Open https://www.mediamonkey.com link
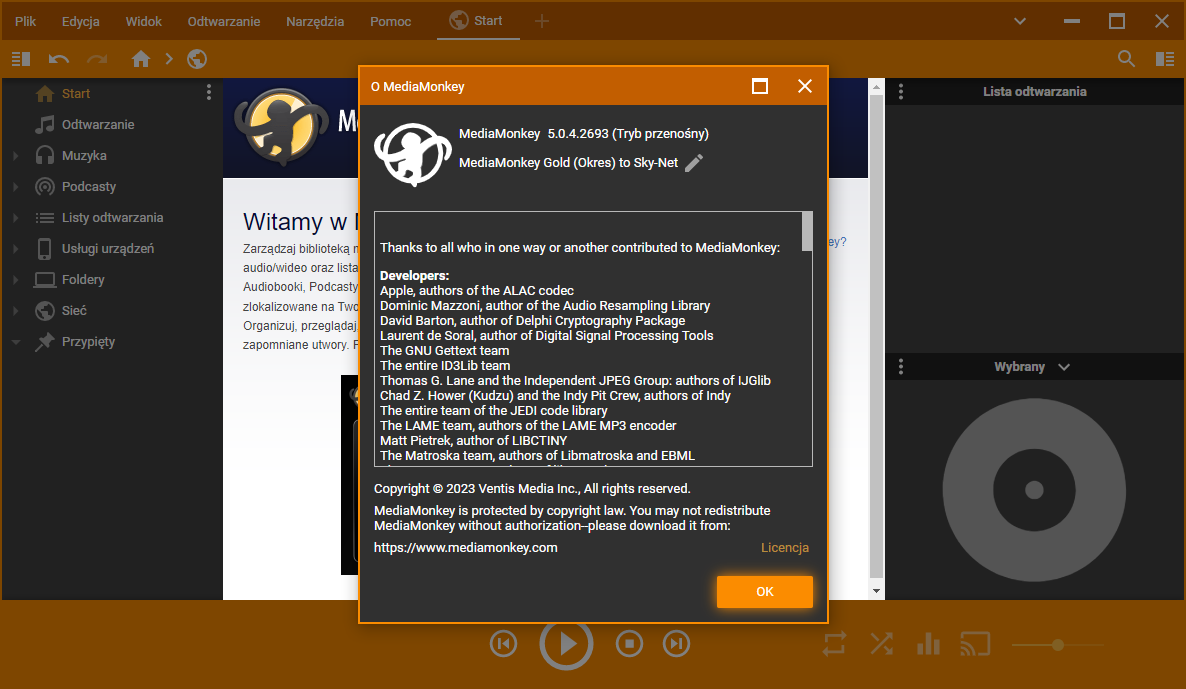The image size is (1186, 689). coord(465,548)
